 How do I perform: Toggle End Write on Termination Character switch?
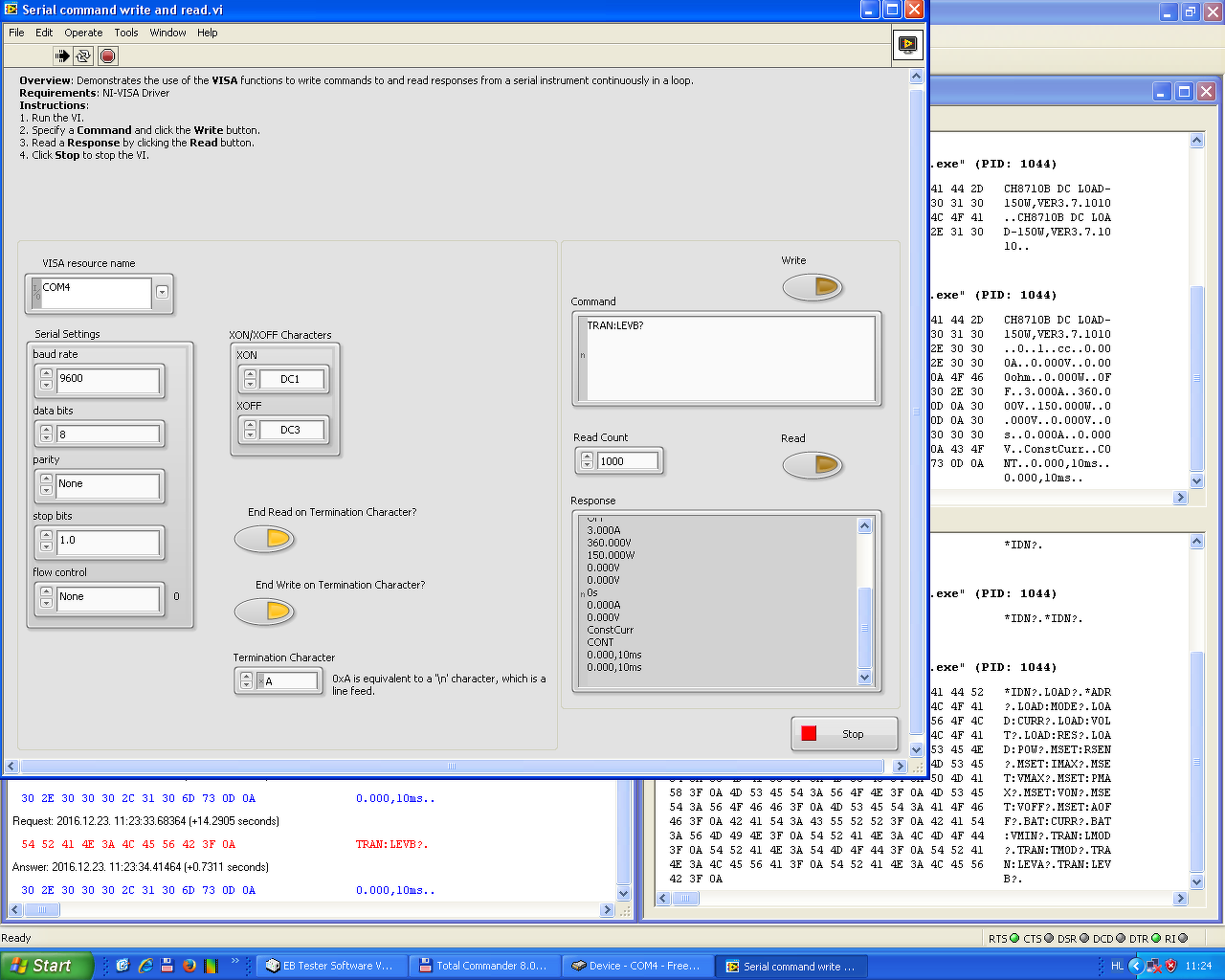click(264, 611)
